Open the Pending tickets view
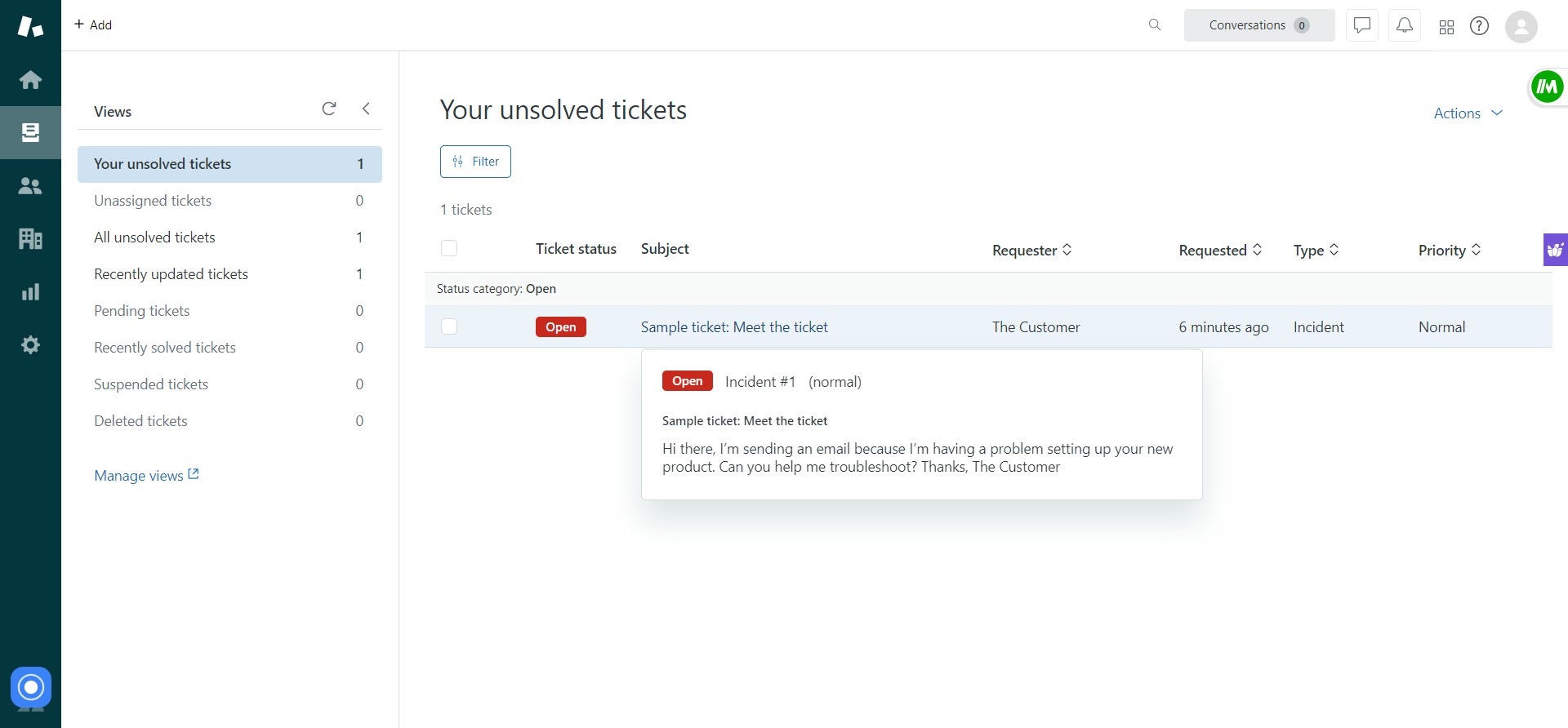Image resolution: width=1568 pixels, height=728 pixels. tap(141, 310)
